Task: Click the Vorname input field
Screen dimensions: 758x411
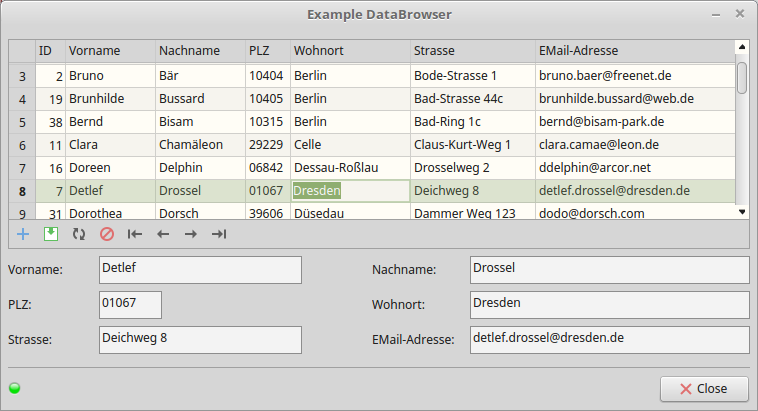Action: click(200, 270)
